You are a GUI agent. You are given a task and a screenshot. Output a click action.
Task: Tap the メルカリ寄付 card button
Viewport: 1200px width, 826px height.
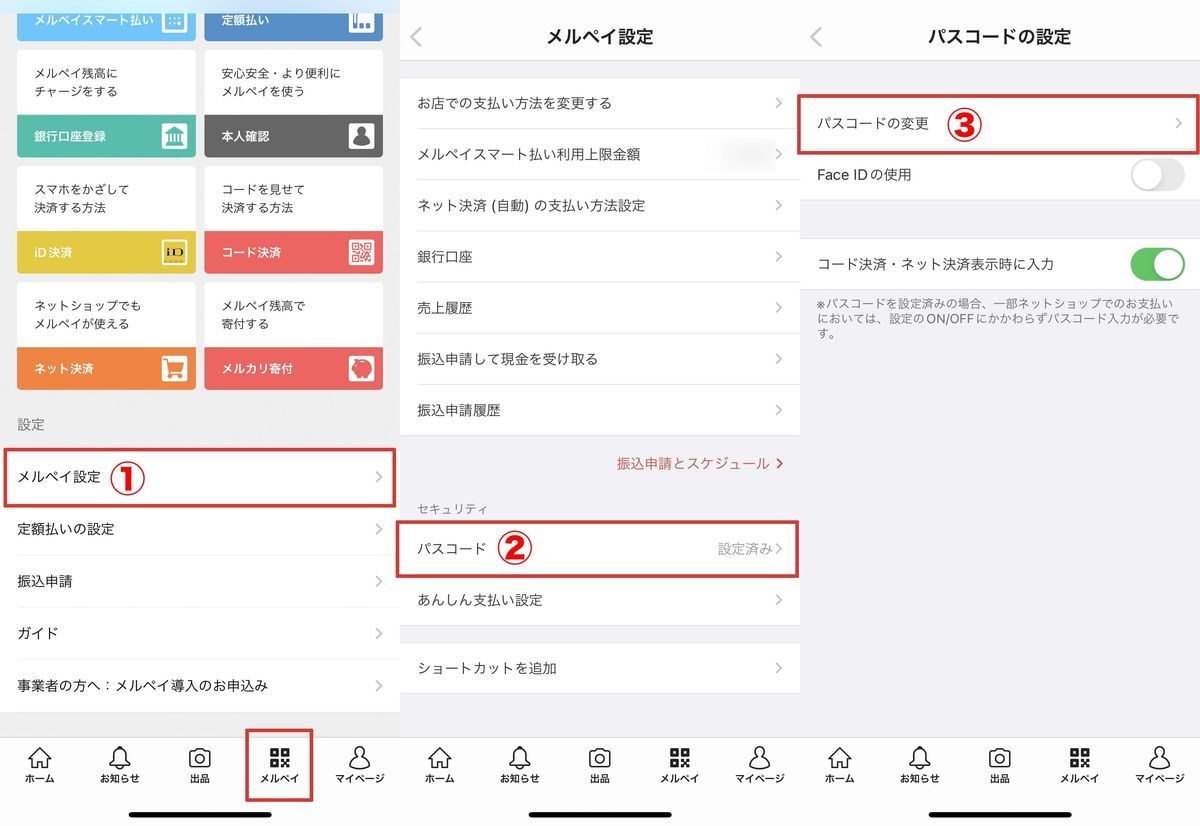click(294, 369)
